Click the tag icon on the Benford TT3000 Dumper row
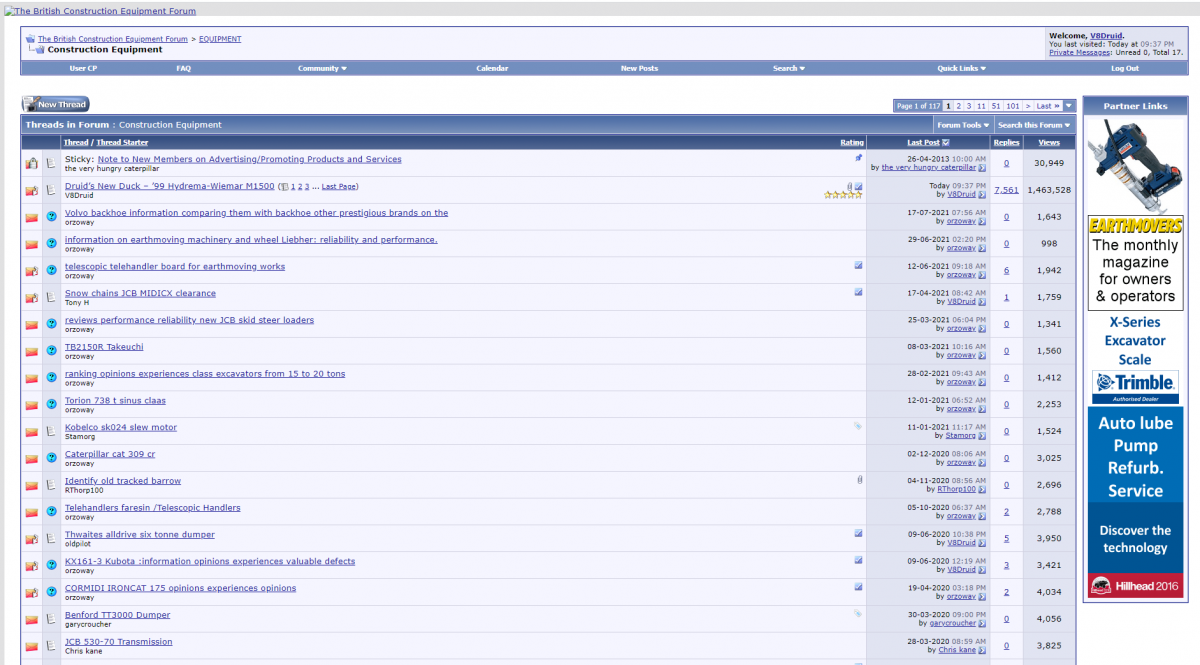The width and height of the screenshot is (1200, 665). coord(858,613)
